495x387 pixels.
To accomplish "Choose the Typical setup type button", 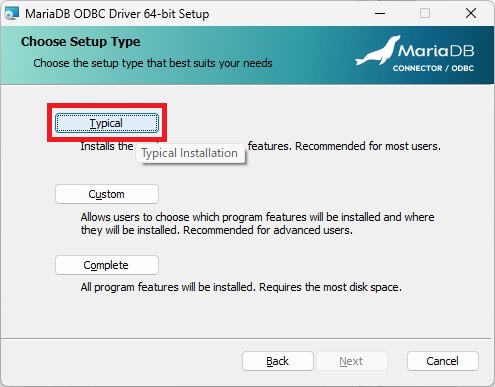I will tap(107, 123).
